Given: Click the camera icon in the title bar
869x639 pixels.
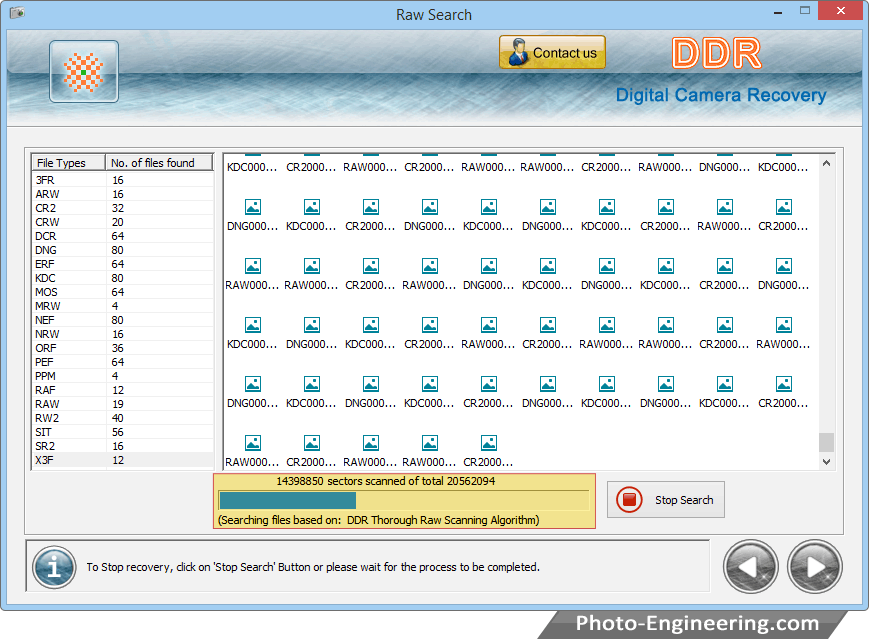Looking at the screenshot, I should click(17, 12).
